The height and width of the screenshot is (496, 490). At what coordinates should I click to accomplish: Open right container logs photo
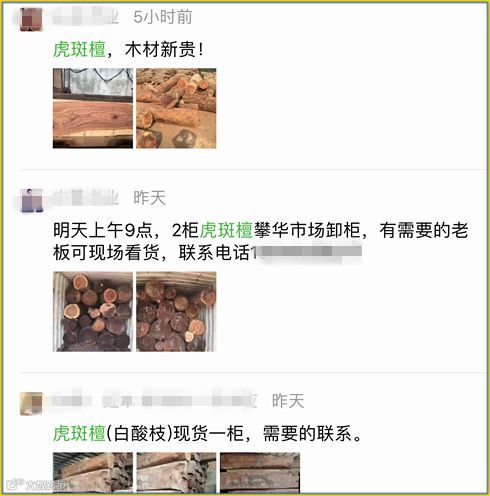coord(176,312)
